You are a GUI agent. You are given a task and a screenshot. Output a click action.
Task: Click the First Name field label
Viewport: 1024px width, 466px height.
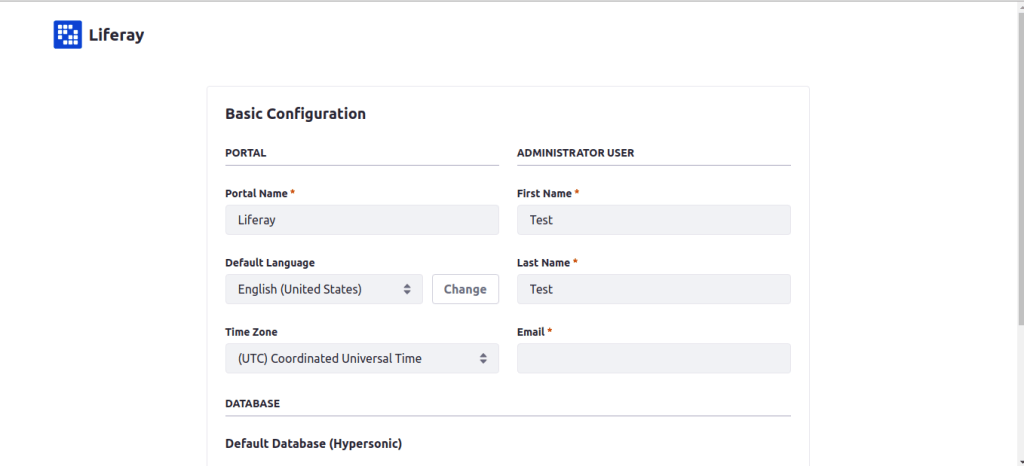click(545, 193)
